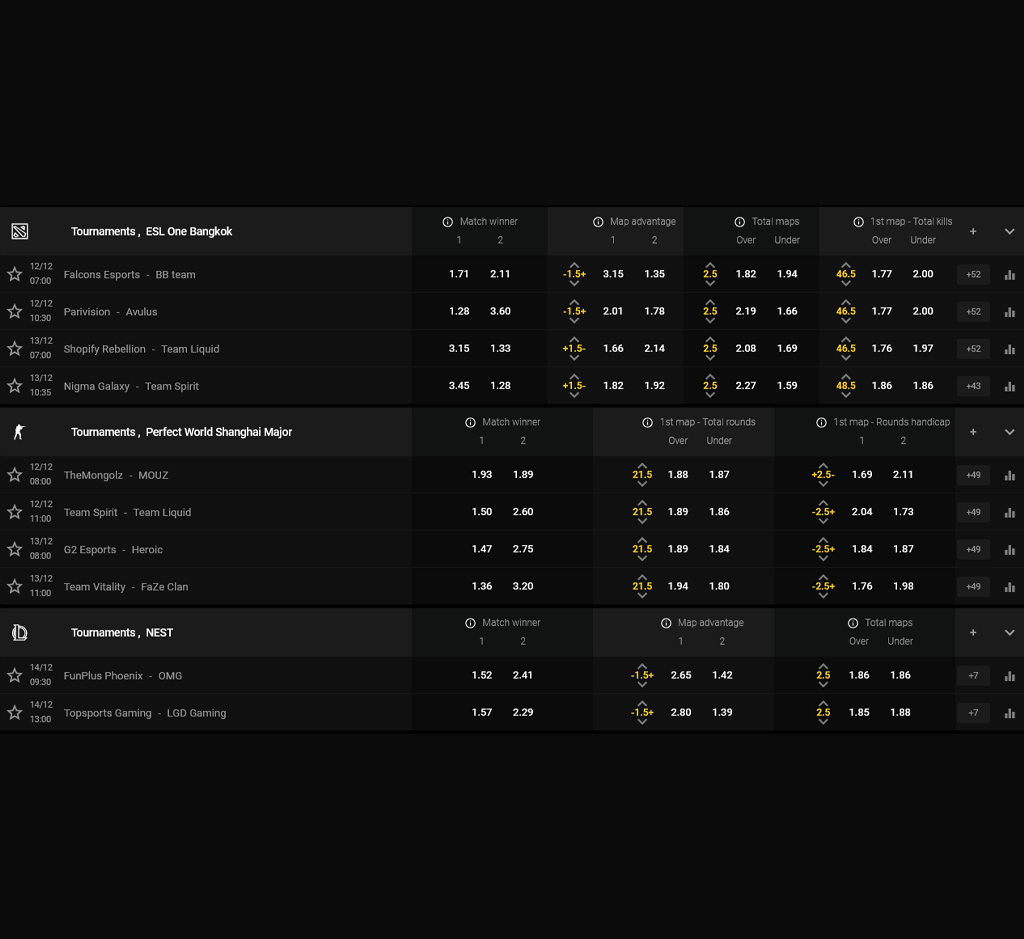
Task: Show info for 1st map - Total rounds
Action: pos(647,422)
